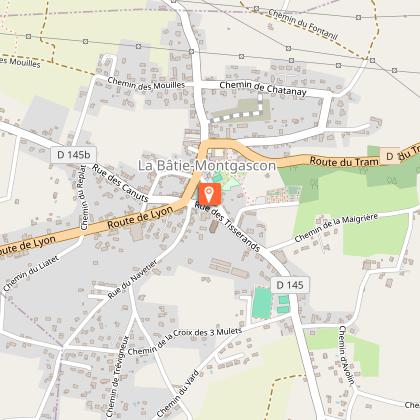Click the D 145b road shield
Screen dimensions: 420x420
pos(74,155)
